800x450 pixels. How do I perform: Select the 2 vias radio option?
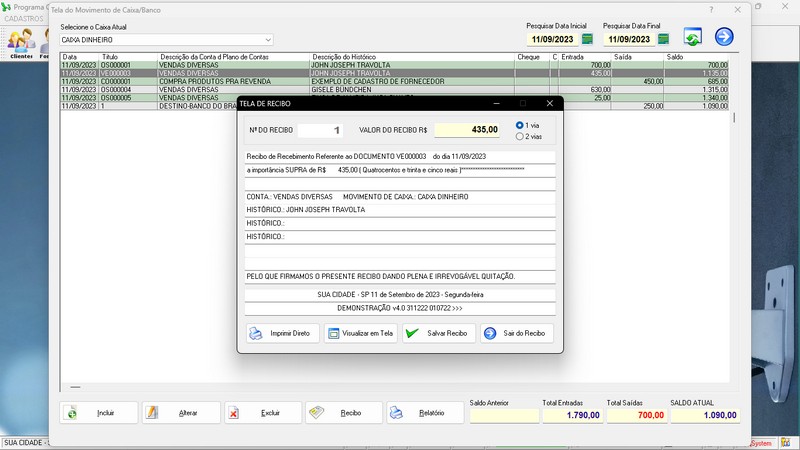519,136
